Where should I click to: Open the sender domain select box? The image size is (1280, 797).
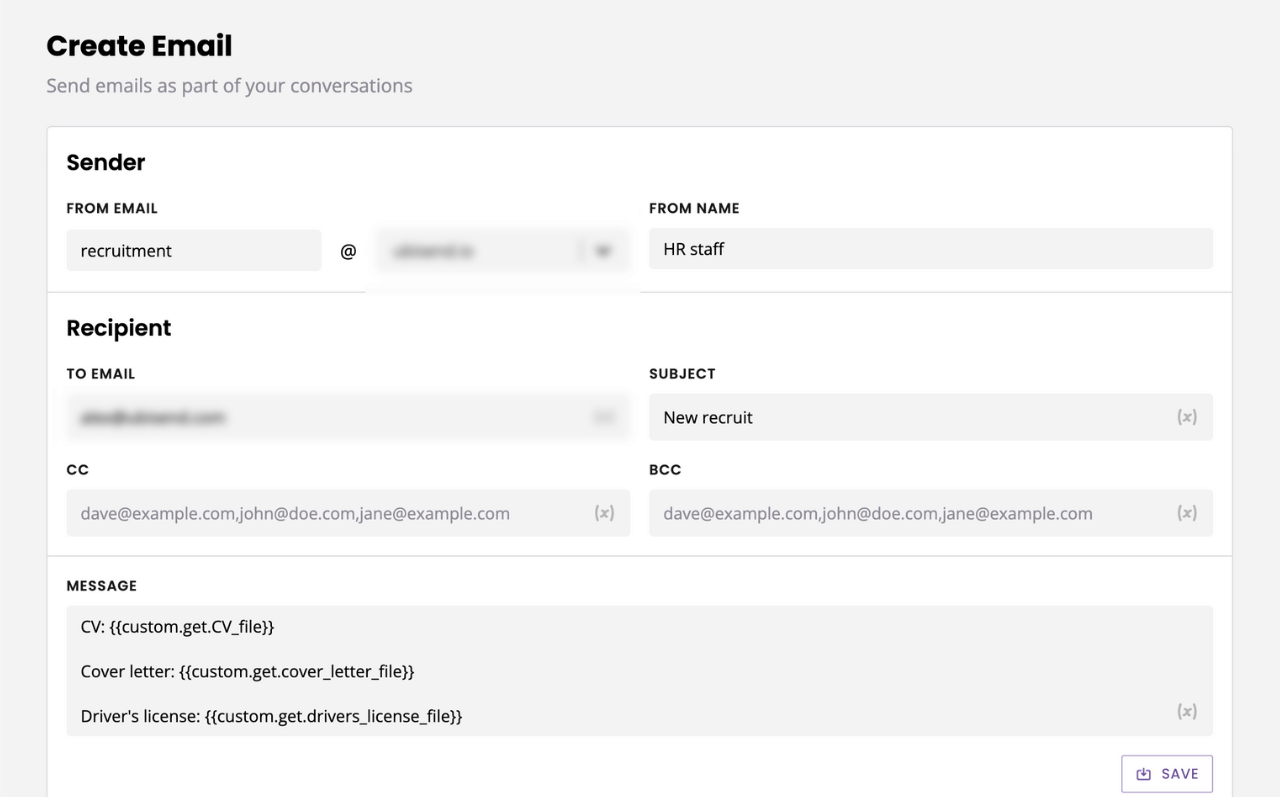[x=475, y=251]
